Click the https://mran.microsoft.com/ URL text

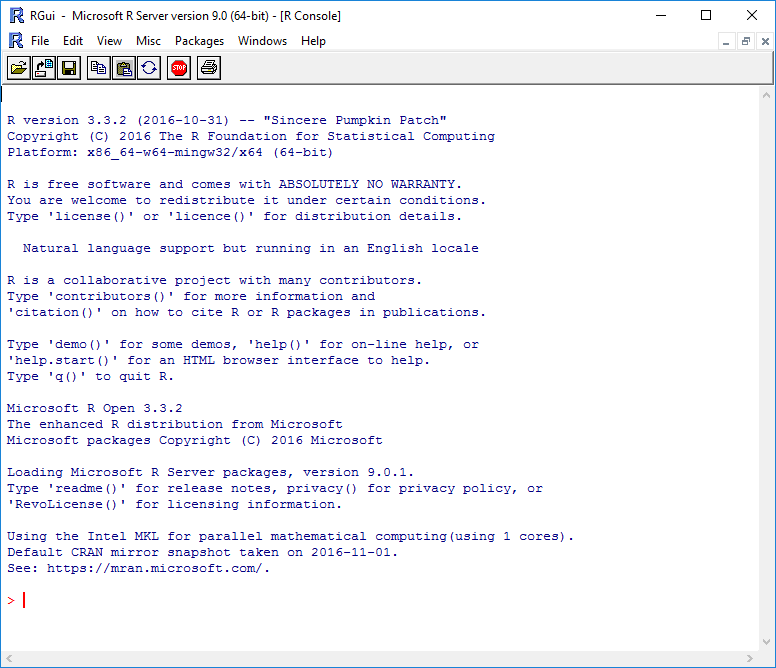154,568
